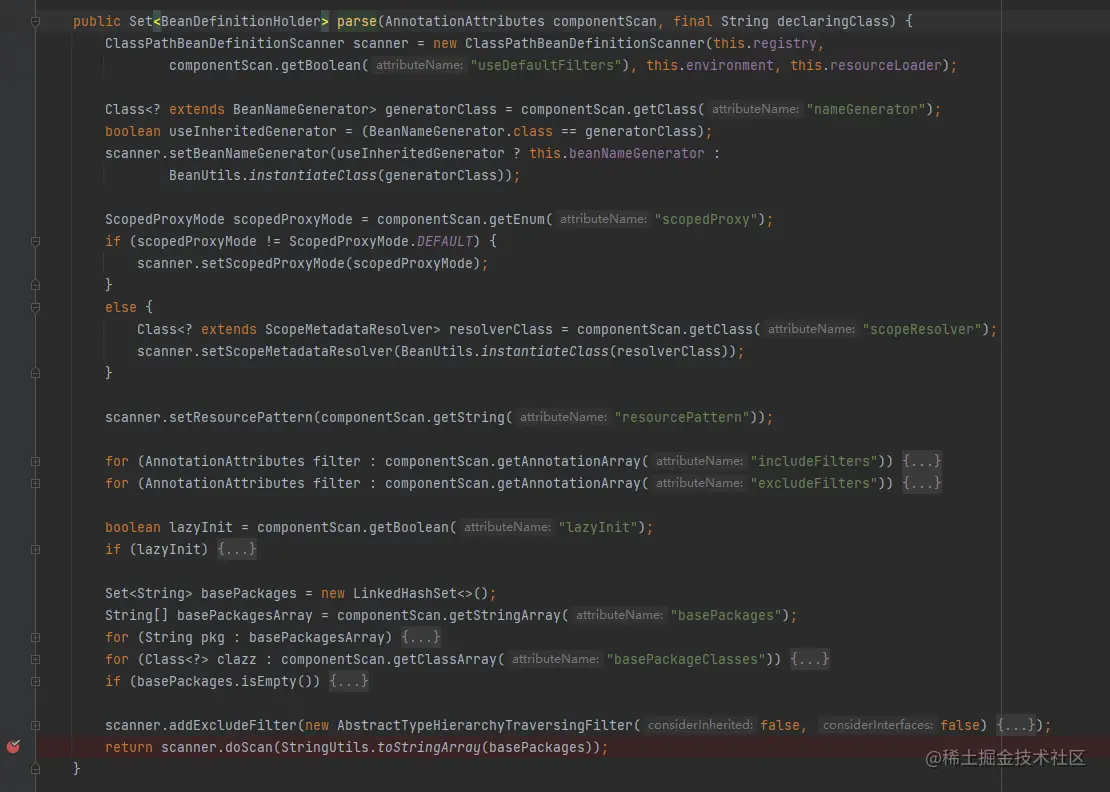Click the considerInherited parameter hint

[700, 725]
